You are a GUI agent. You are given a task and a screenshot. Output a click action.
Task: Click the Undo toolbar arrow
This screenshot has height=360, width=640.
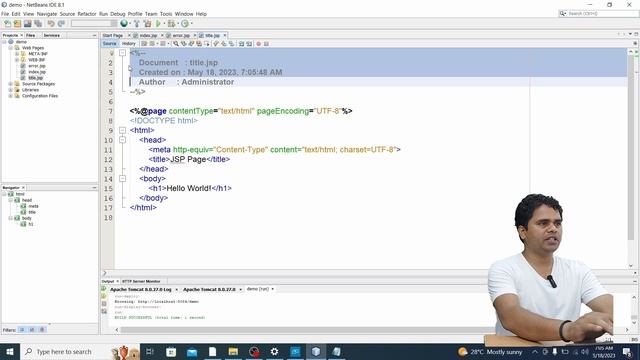click(51, 24)
